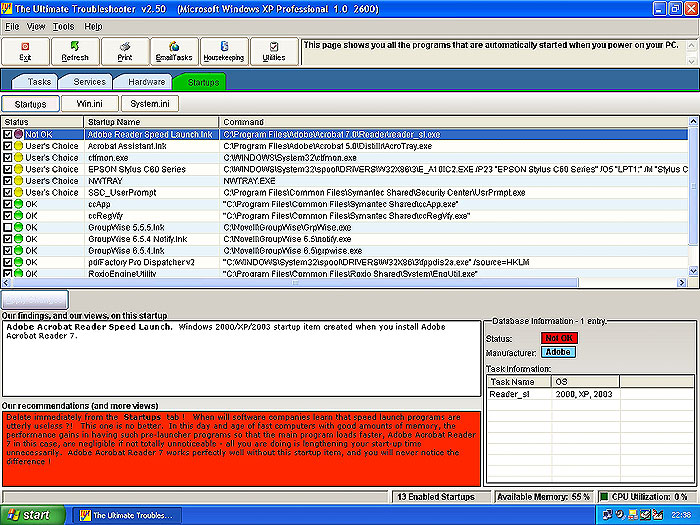
Task: Click the Startups sub-tab button
Action: click(30, 104)
